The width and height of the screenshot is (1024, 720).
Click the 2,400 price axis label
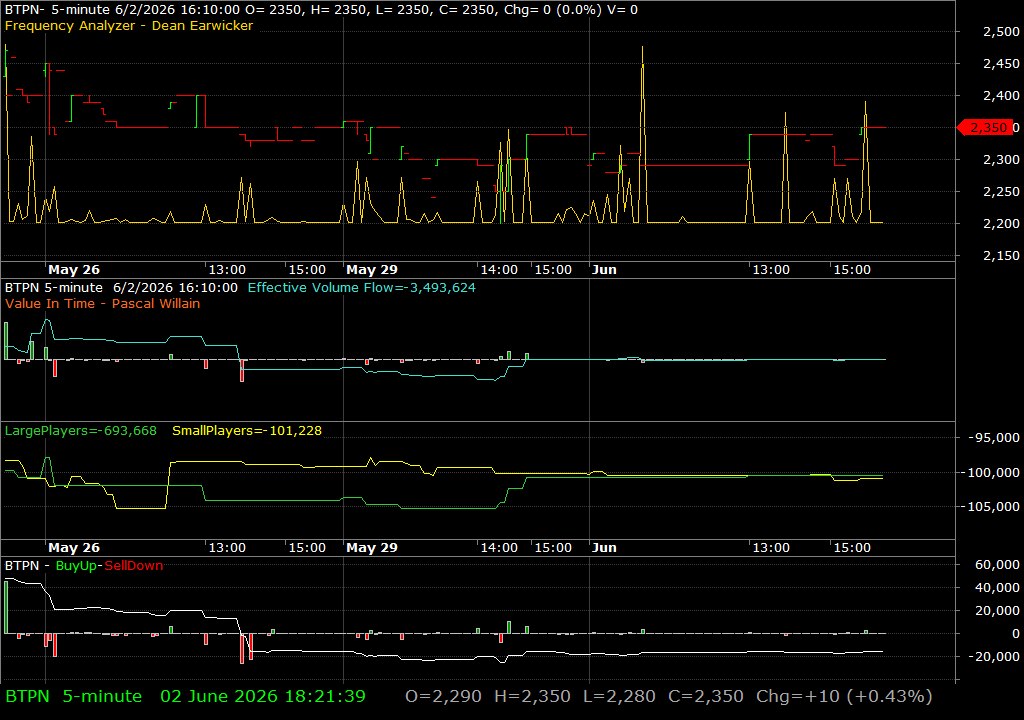point(1001,95)
